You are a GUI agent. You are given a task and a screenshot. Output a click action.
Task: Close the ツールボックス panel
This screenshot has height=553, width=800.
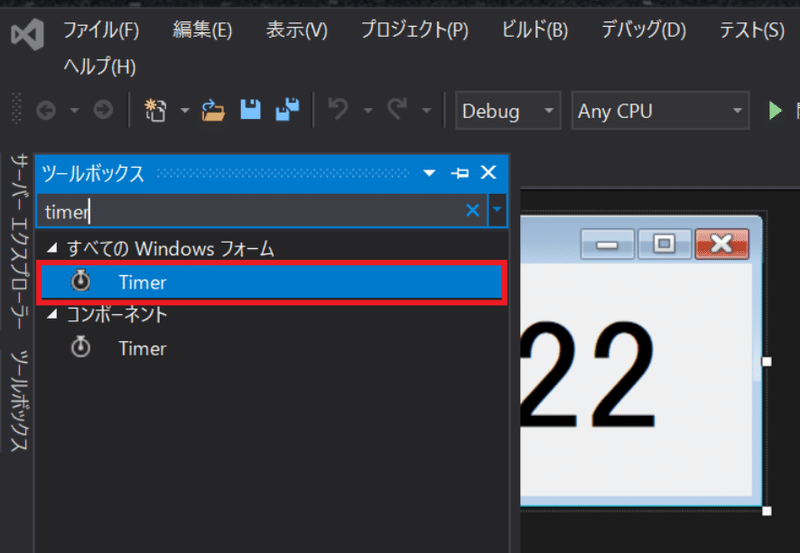(489, 172)
